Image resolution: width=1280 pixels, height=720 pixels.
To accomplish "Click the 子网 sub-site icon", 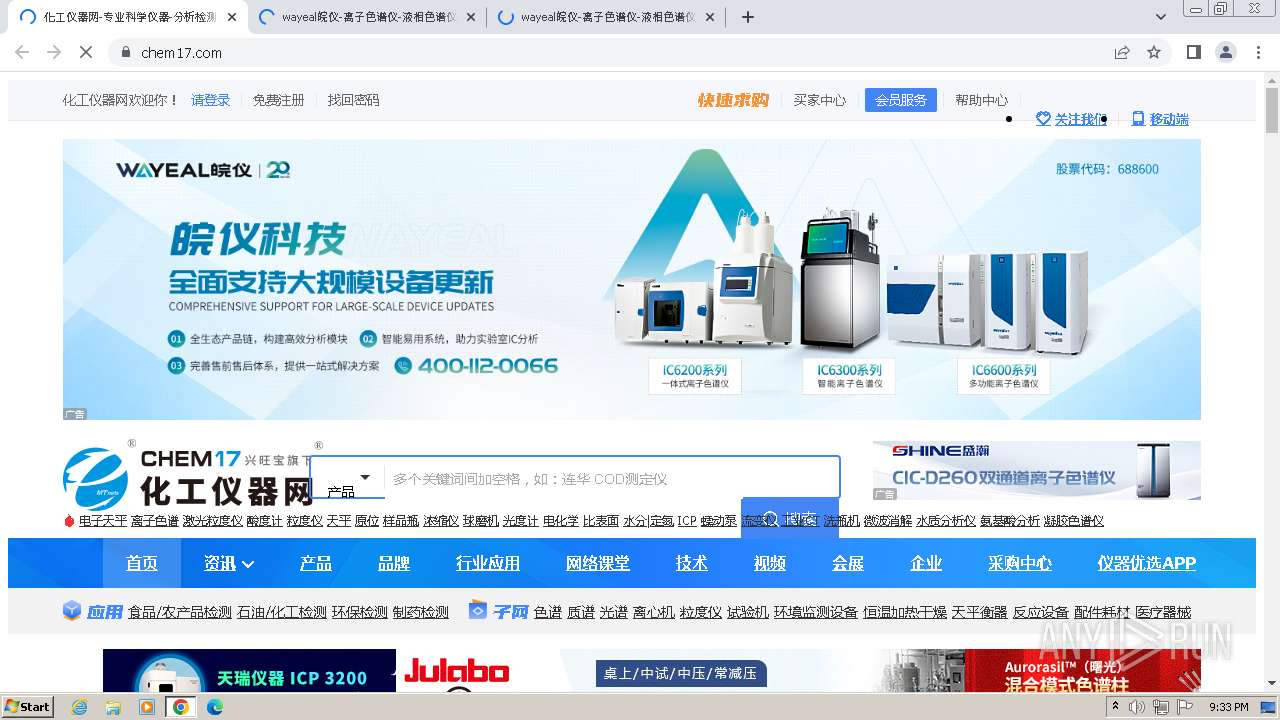I will click(x=478, y=610).
